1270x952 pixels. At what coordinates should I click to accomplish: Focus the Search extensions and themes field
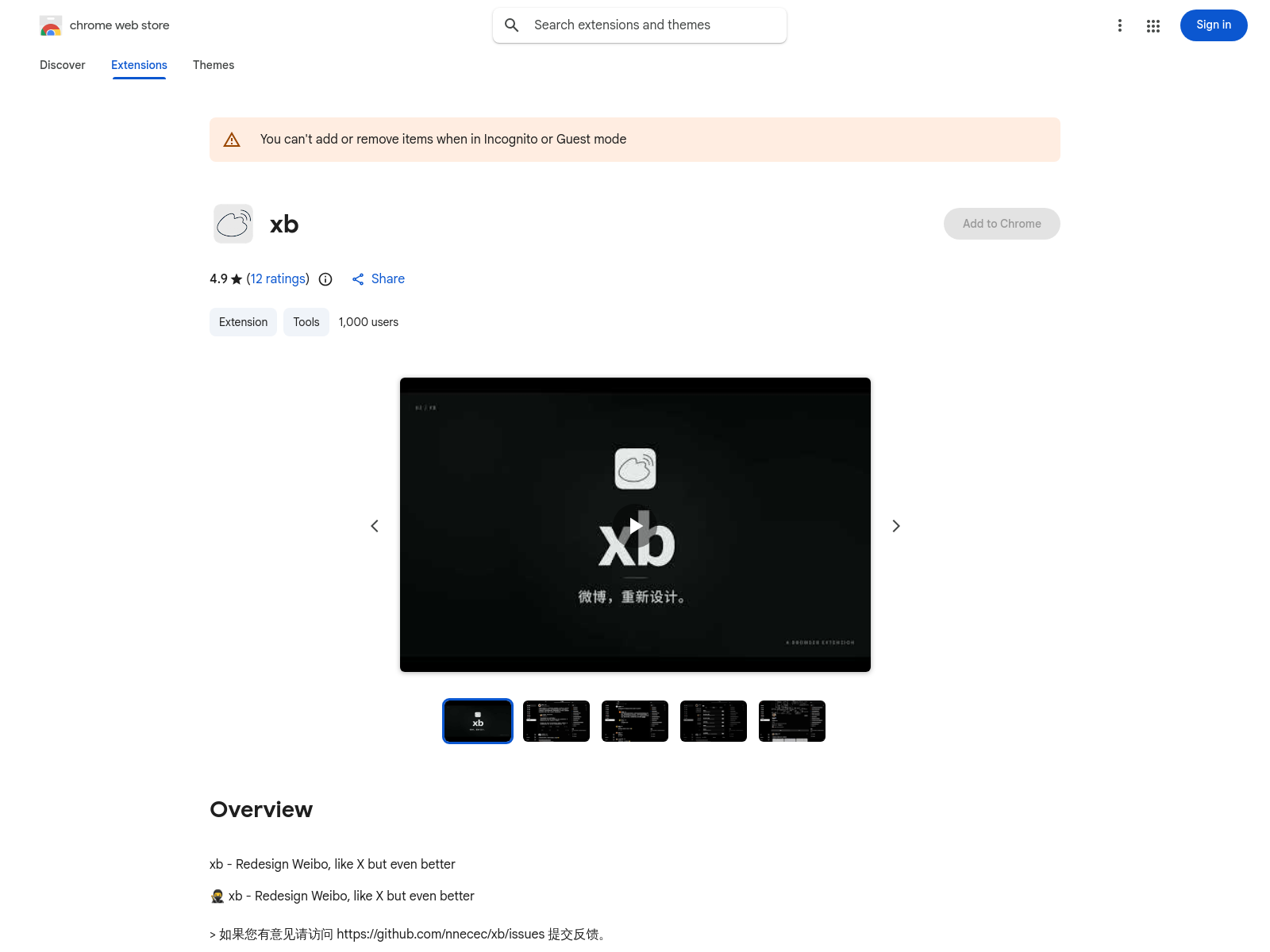point(640,25)
